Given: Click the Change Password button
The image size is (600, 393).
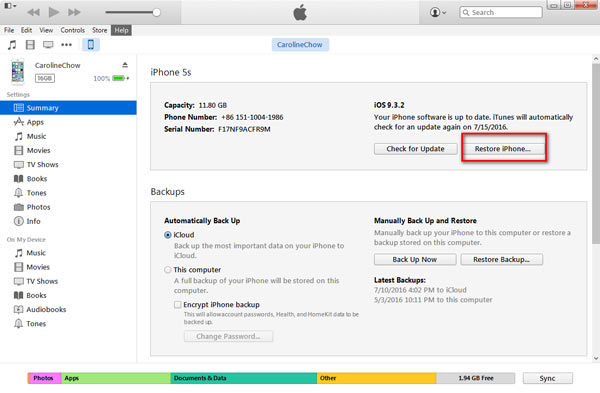Looking at the screenshot, I should (x=228, y=336).
